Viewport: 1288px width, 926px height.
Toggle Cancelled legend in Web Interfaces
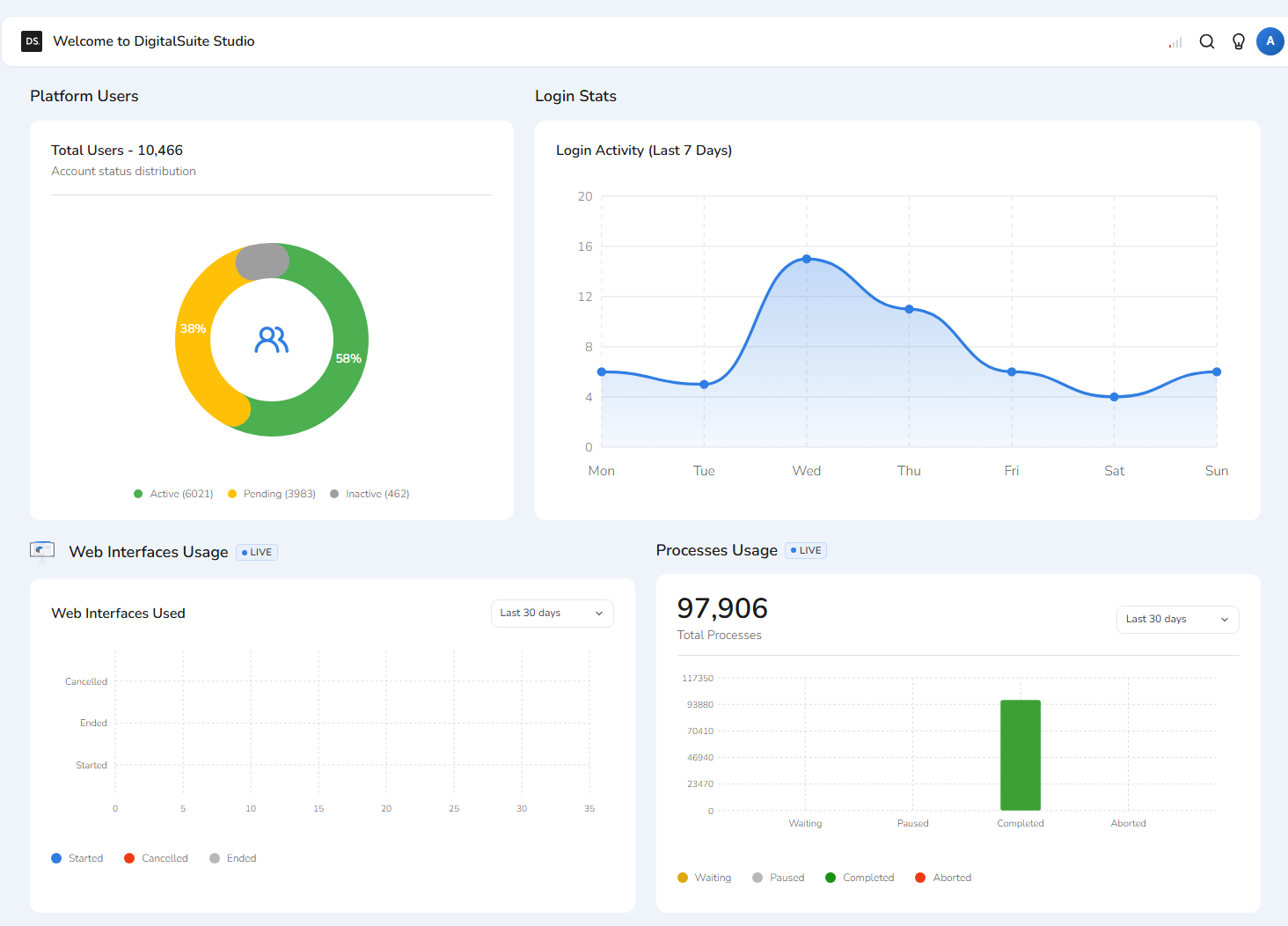click(x=156, y=858)
